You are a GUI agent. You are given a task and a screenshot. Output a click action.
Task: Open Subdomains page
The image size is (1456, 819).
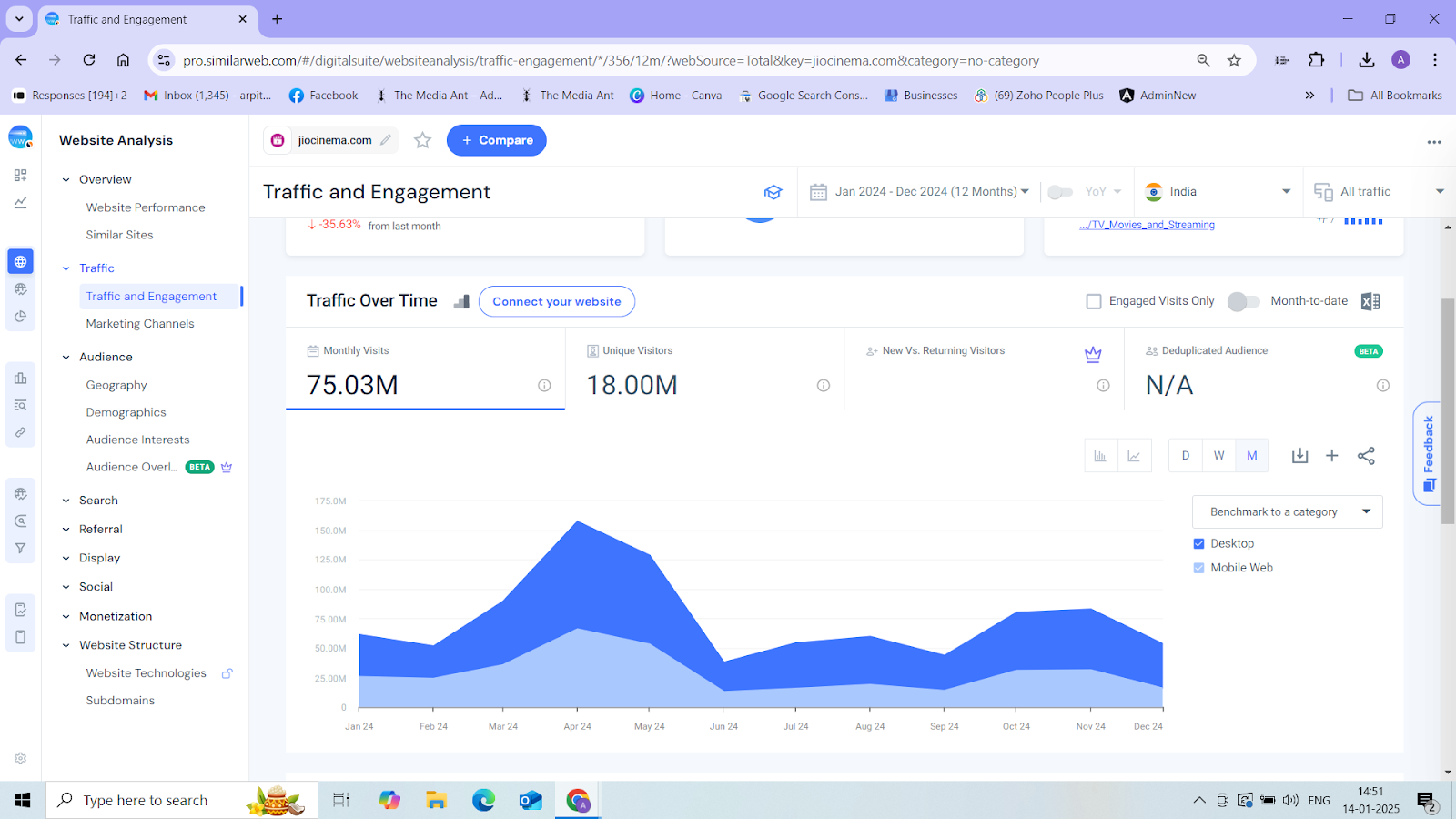pos(120,701)
